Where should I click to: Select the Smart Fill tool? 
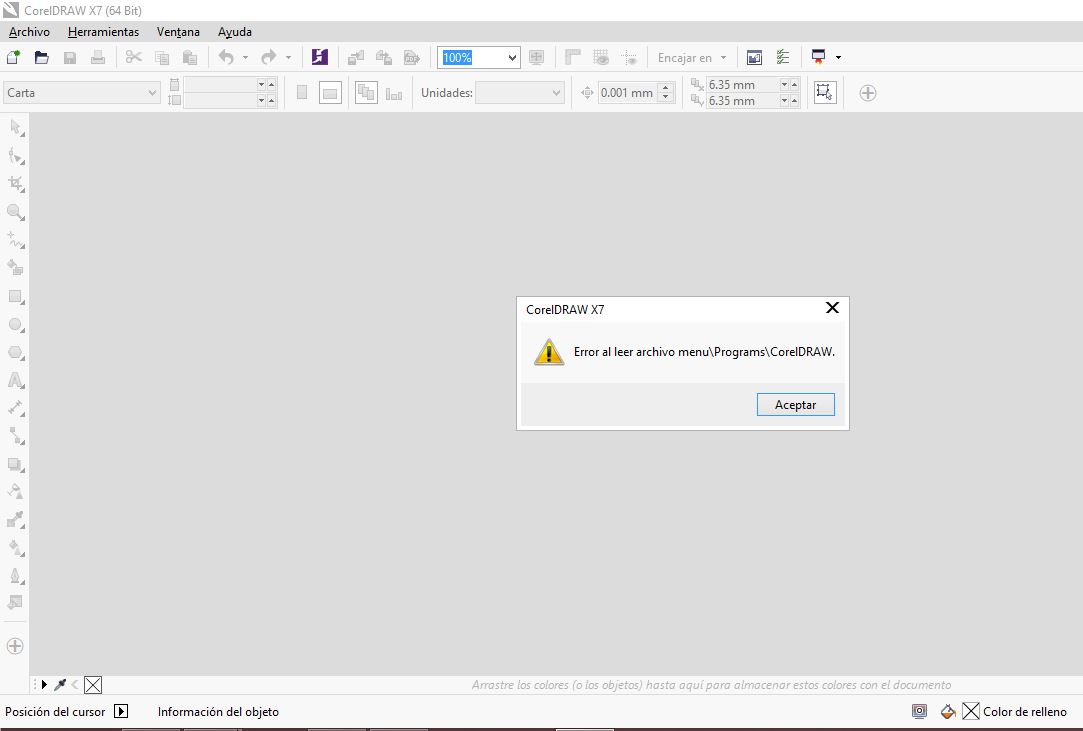(x=16, y=267)
